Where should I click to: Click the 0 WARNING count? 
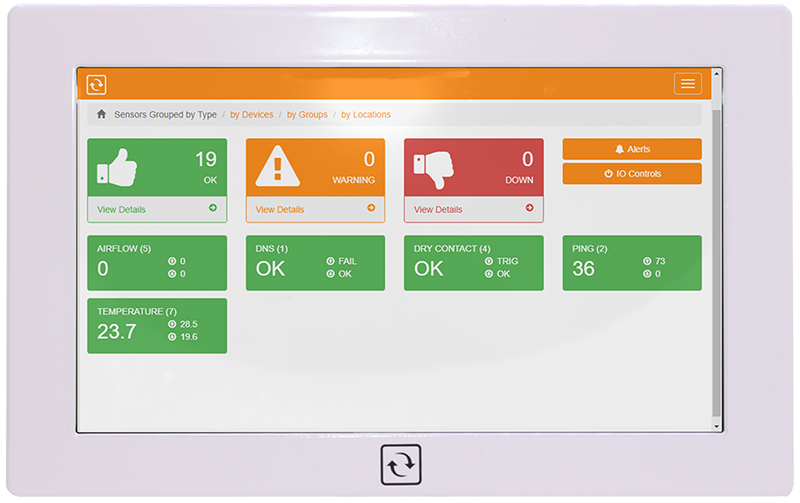click(369, 159)
